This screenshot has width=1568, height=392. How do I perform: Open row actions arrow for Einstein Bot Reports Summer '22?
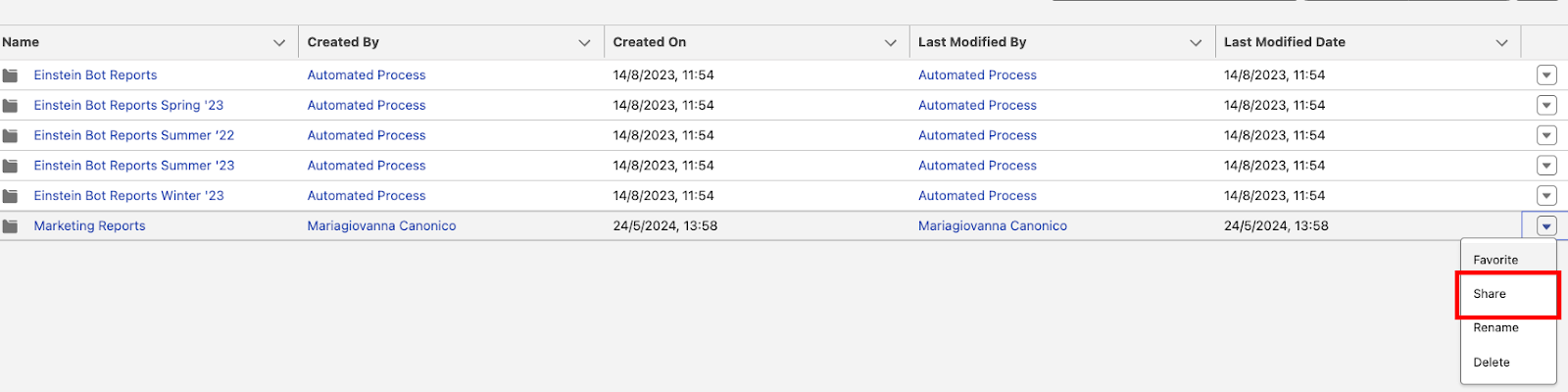tap(1546, 135)
